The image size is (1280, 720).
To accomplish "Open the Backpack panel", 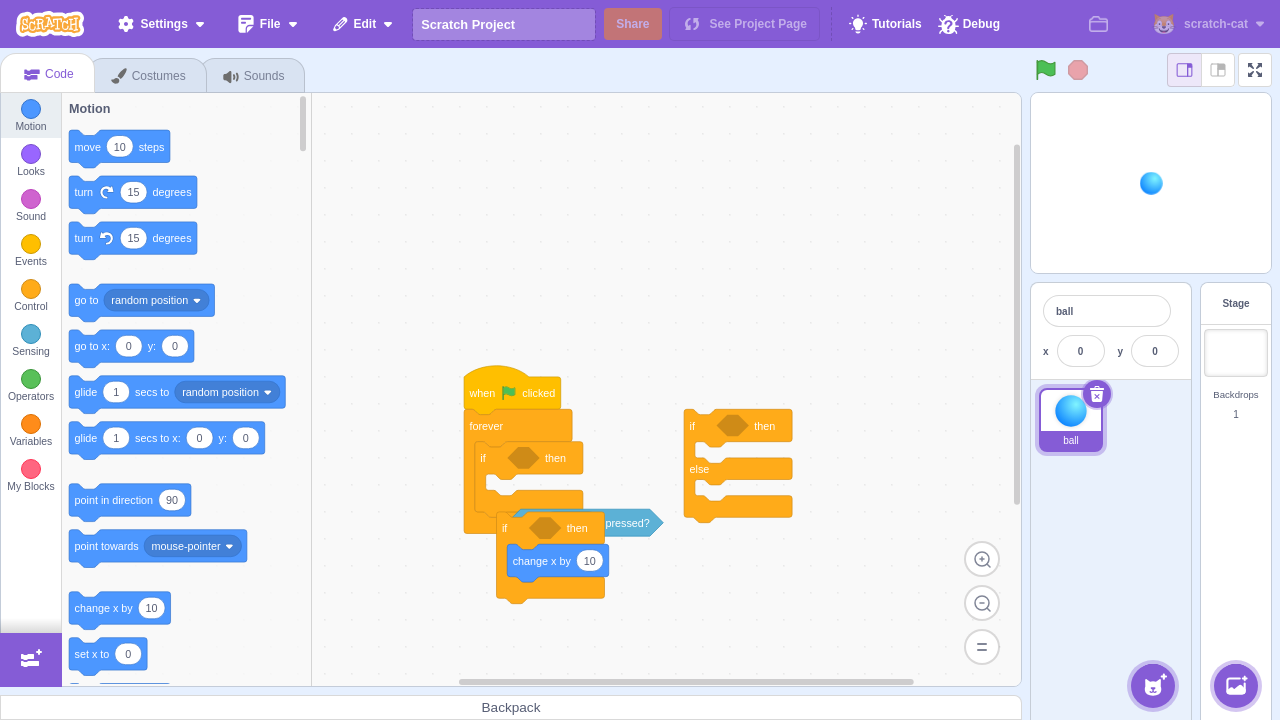I will (x=511, y=708).
